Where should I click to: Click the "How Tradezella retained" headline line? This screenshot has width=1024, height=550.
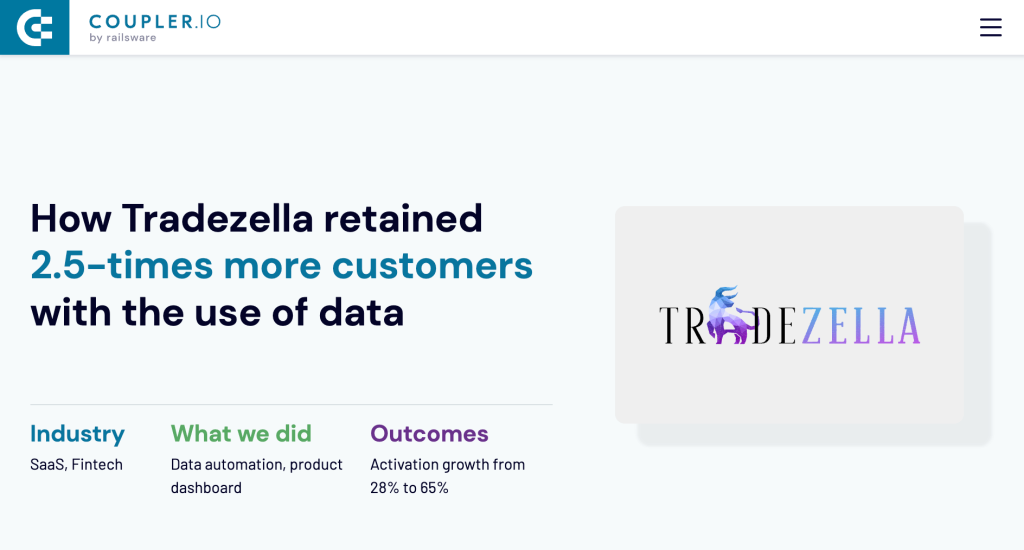click(x=257, y=217)
